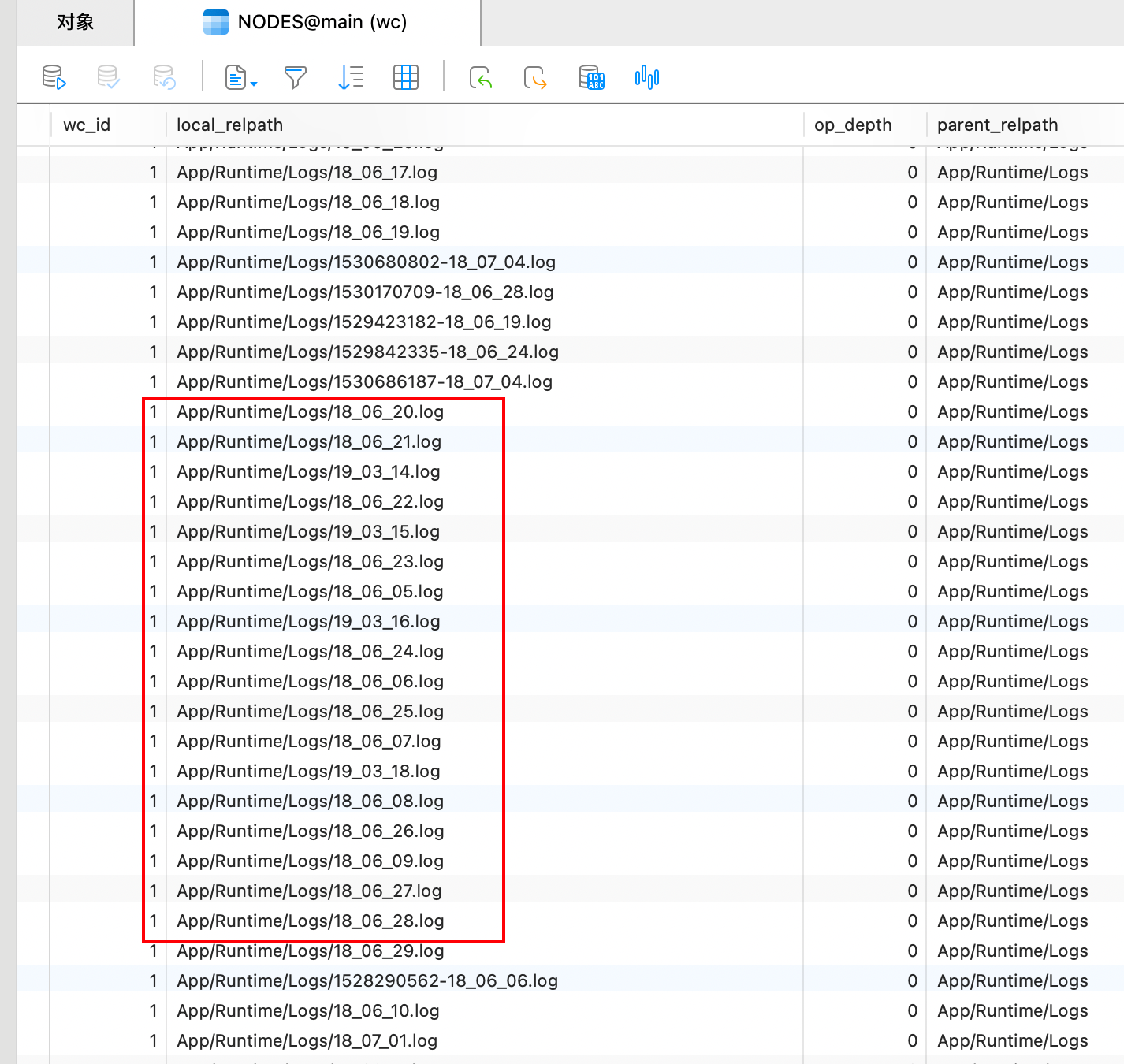This screenshot has height=1064, width=1124.
Task: Open the Text display dropdown in the toolbar
Action: [240, 77]
